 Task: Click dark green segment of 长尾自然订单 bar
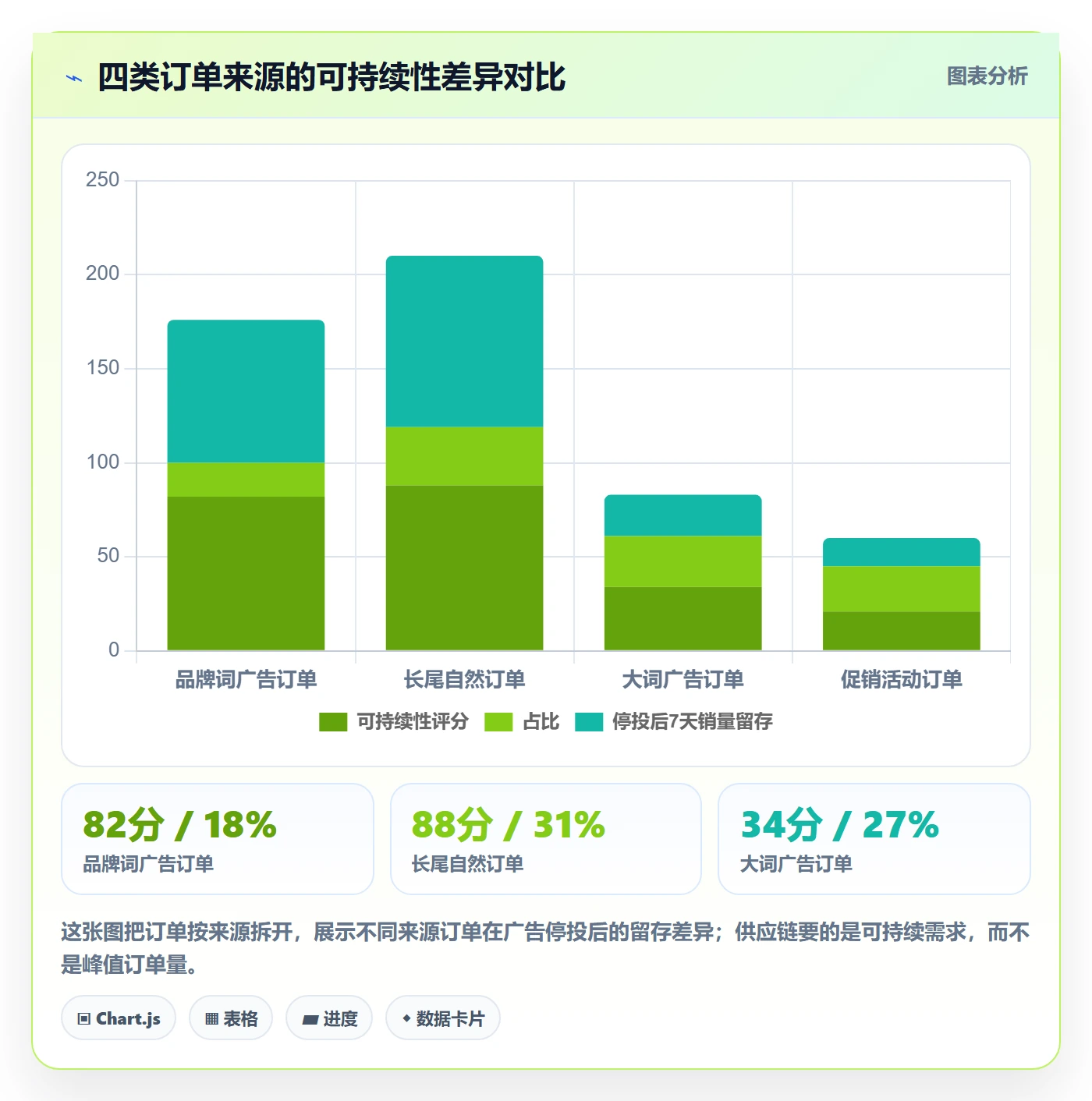[x=465, y=568]
